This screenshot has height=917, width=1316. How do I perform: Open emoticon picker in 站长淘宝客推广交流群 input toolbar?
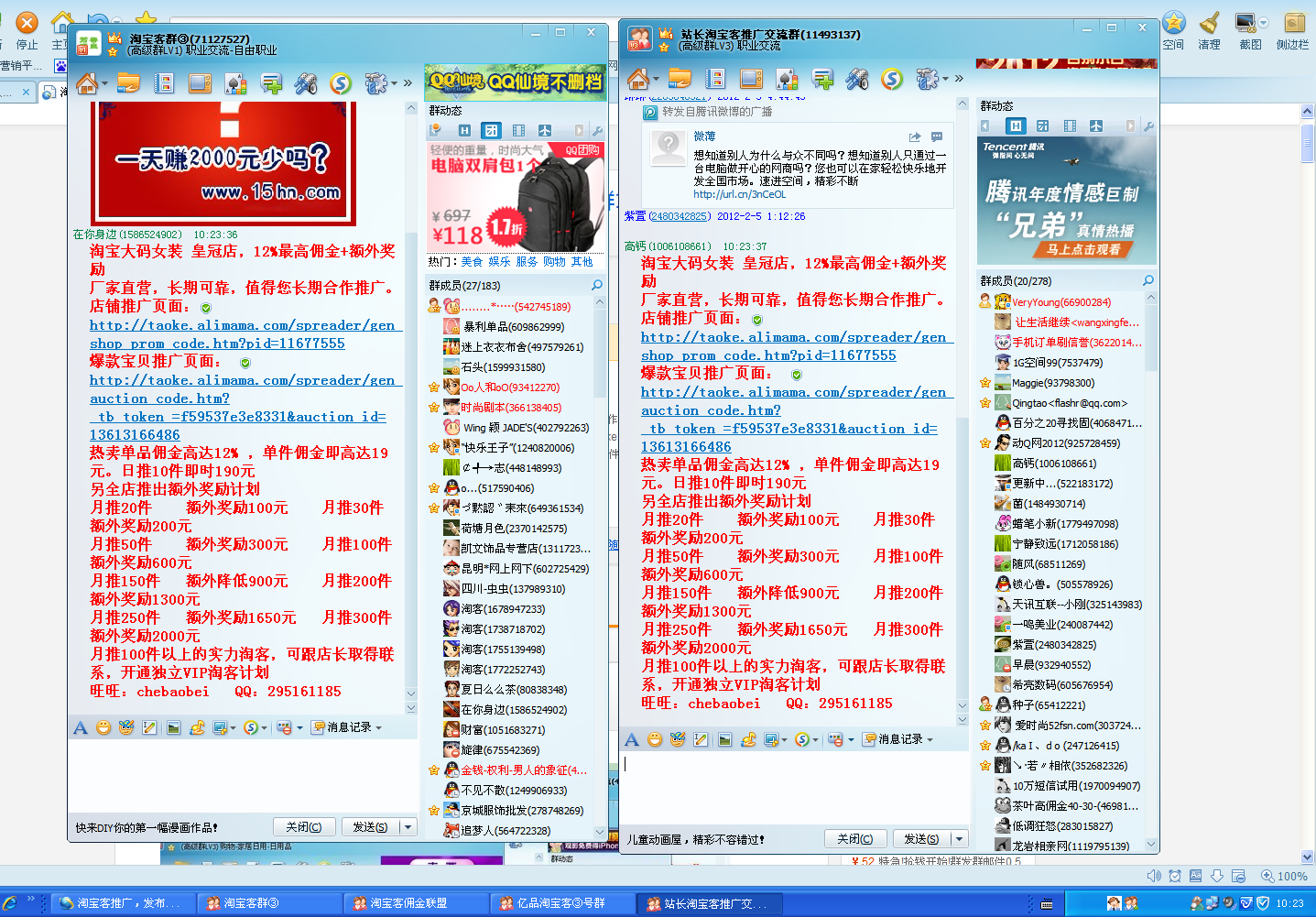[x=655, y=739]
